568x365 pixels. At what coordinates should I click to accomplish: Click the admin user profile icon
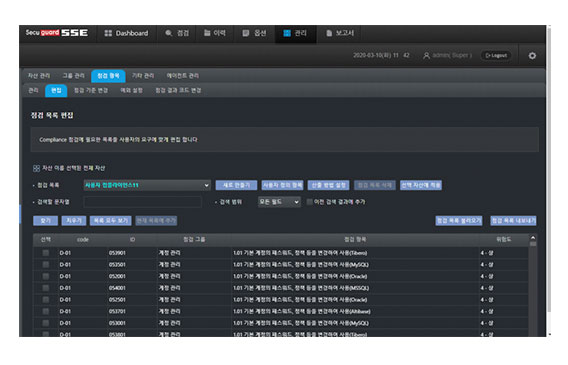[x=426, y=56]
